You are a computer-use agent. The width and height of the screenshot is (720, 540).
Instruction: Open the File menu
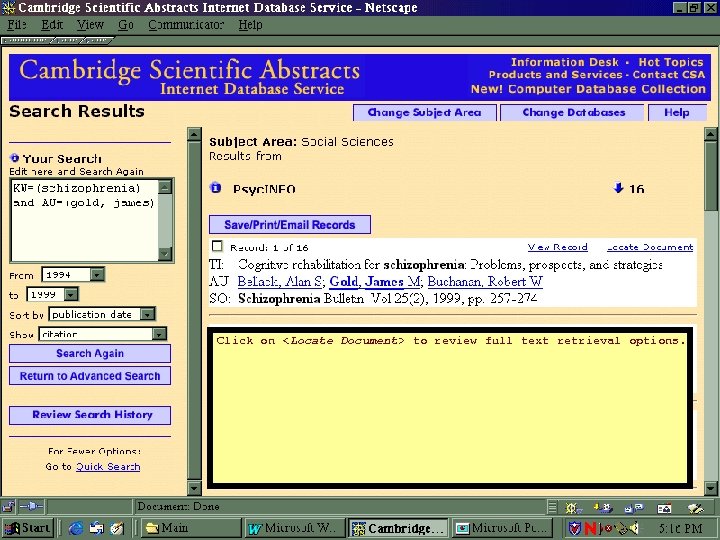(17, 25)
